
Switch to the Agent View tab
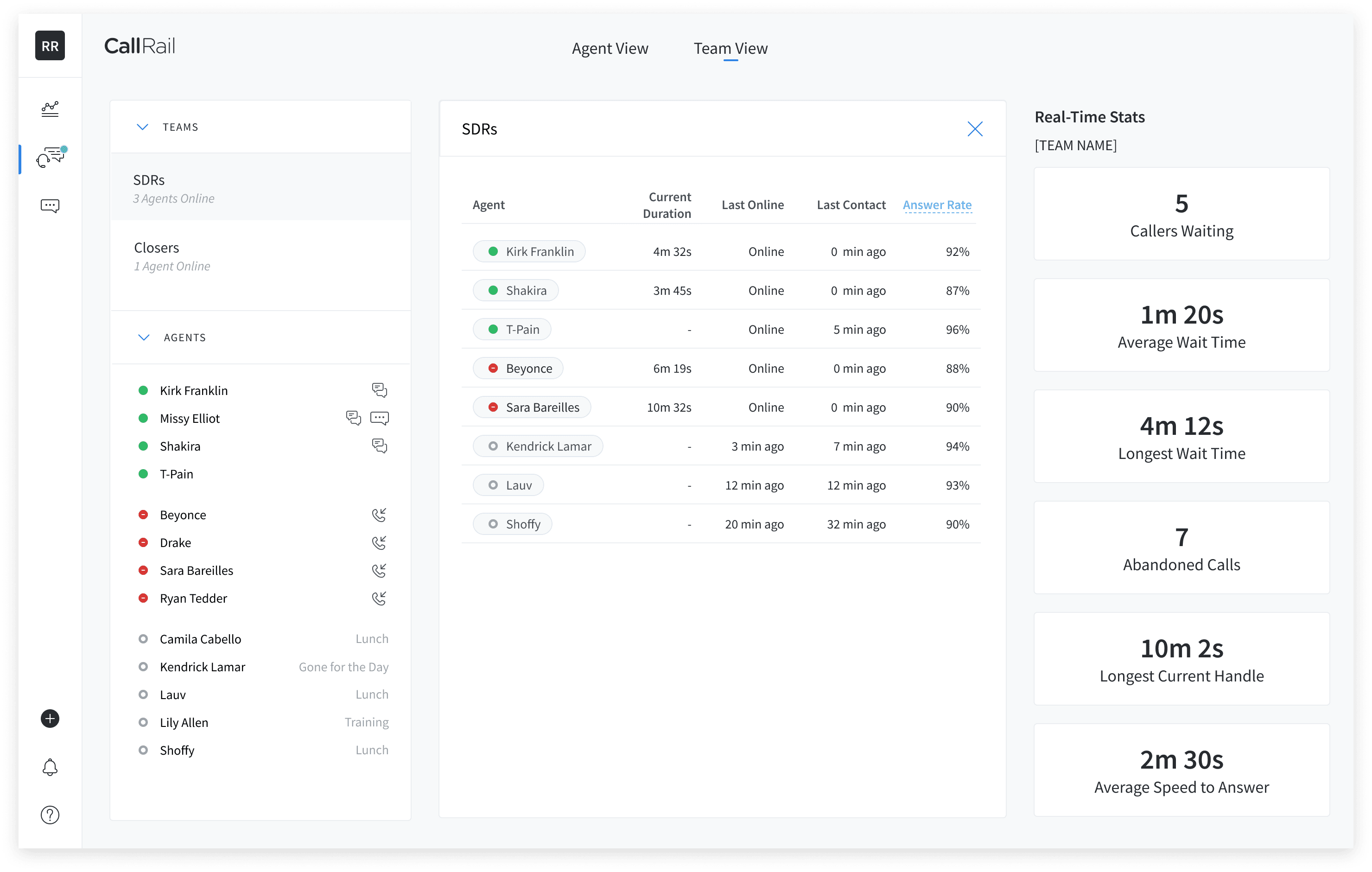tap(610, 48)
